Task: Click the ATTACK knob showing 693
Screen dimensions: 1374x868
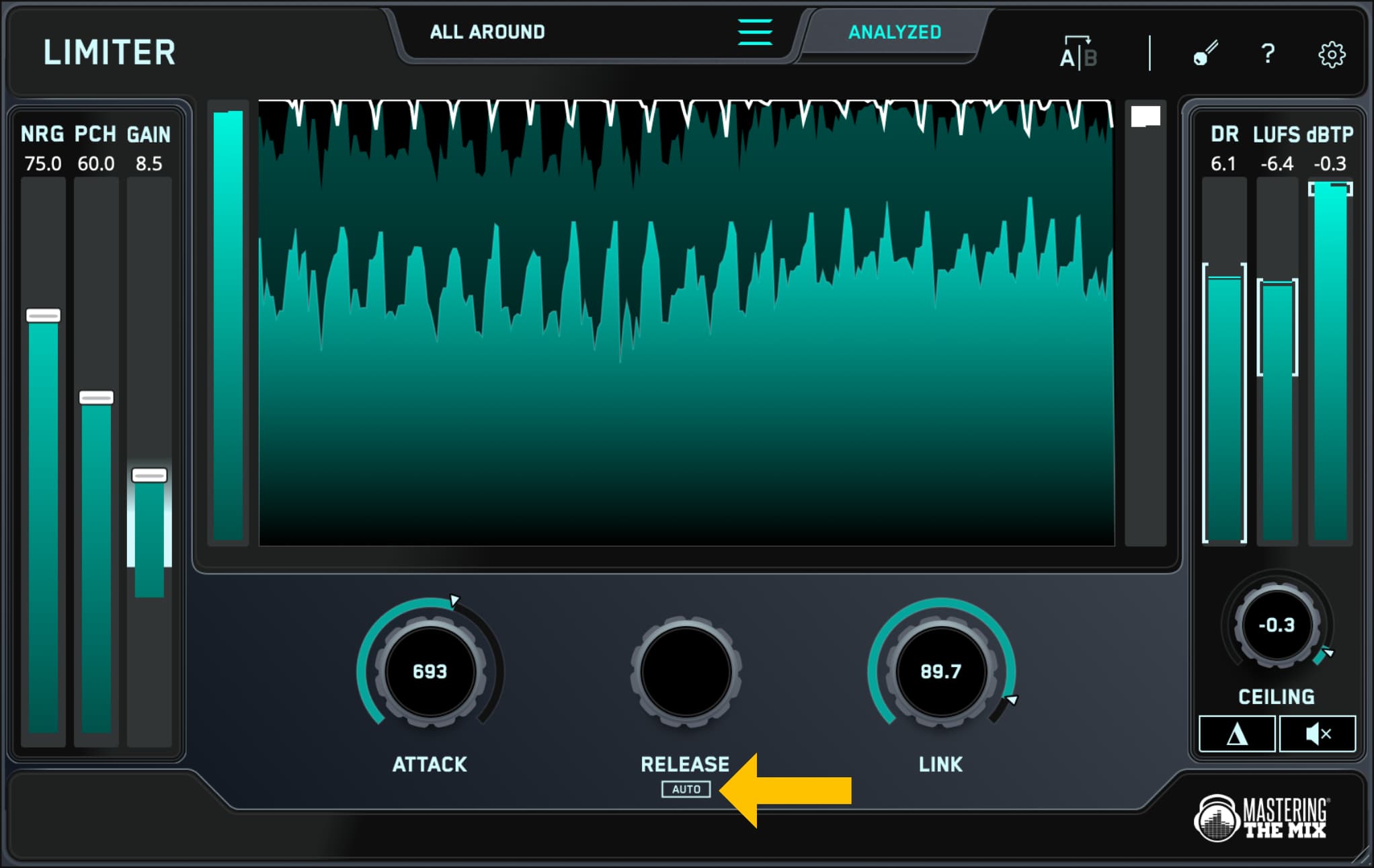Action: [x=430, y=671]
